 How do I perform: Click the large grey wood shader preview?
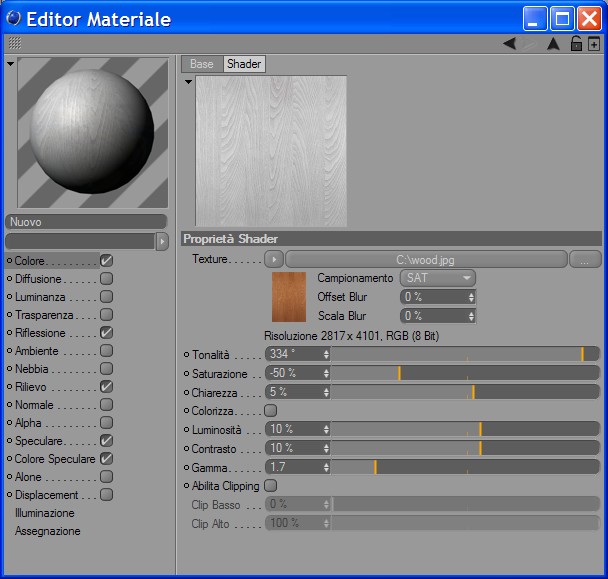[x=271, y=151]
